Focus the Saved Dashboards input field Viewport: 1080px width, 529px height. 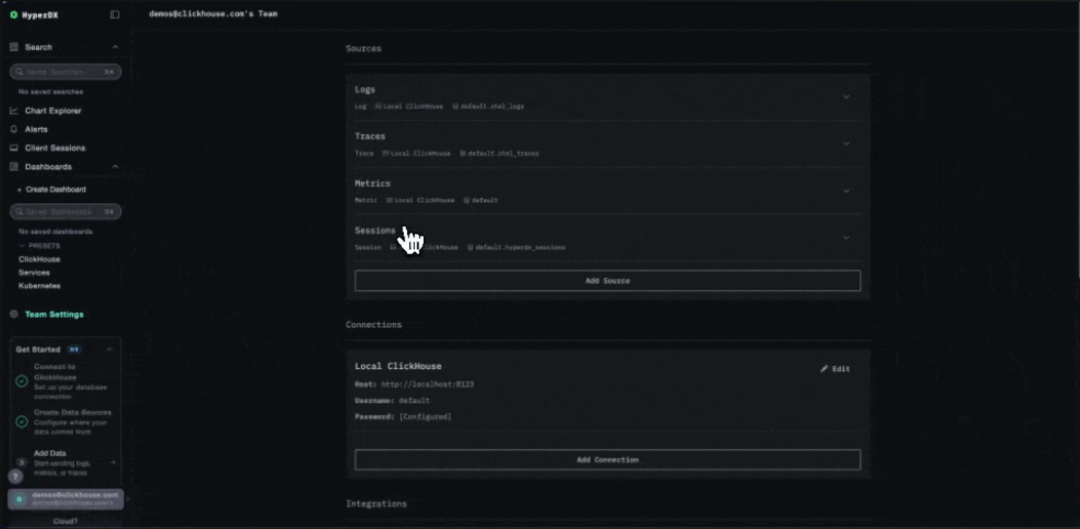pos(65,211)
